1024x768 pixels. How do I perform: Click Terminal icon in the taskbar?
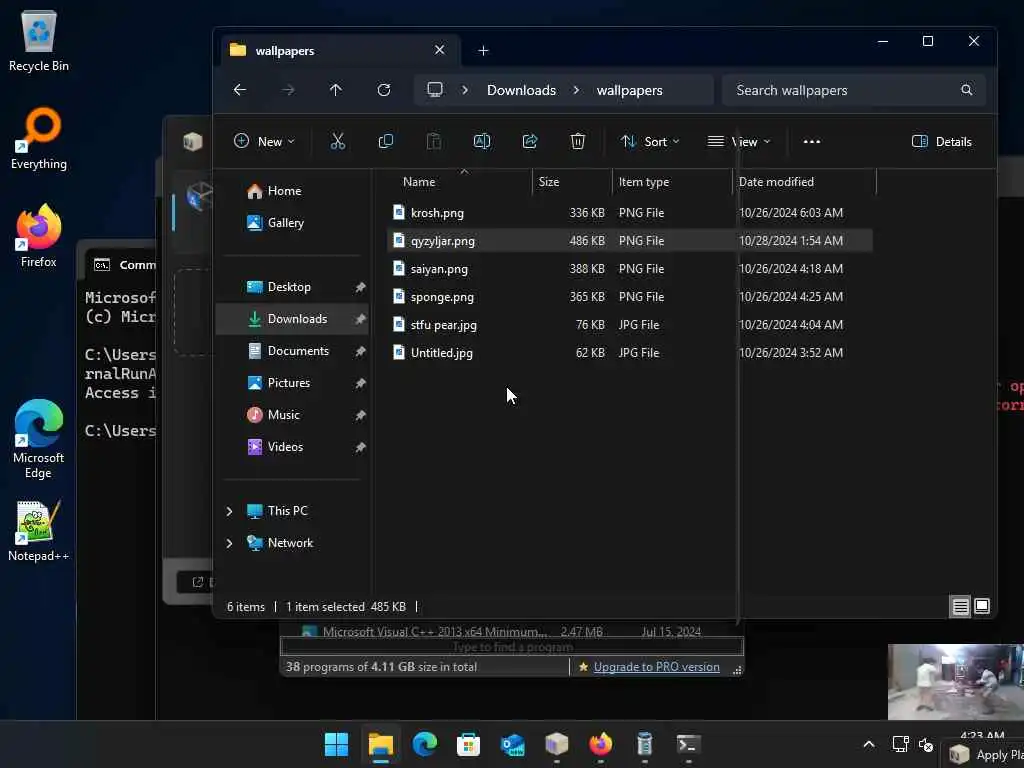click(688, 744)
